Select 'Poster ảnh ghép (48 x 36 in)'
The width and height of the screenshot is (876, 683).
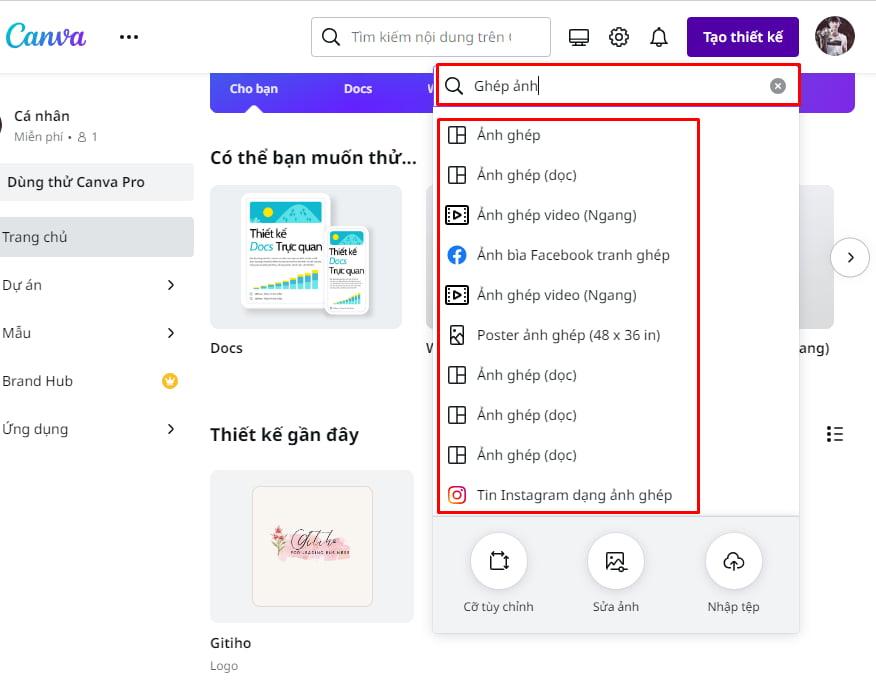(x=568, y=335)
